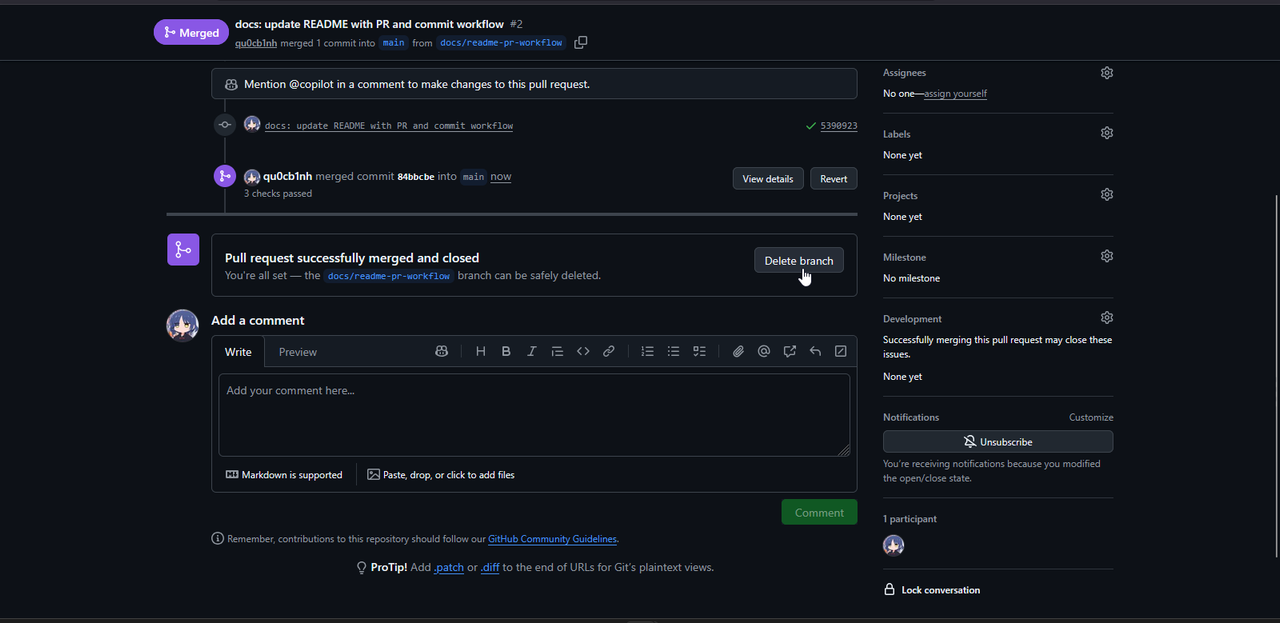This screenshot has width=1280, height=623.
Task: Switch to the Preview tab
Action: pos(298,352)
